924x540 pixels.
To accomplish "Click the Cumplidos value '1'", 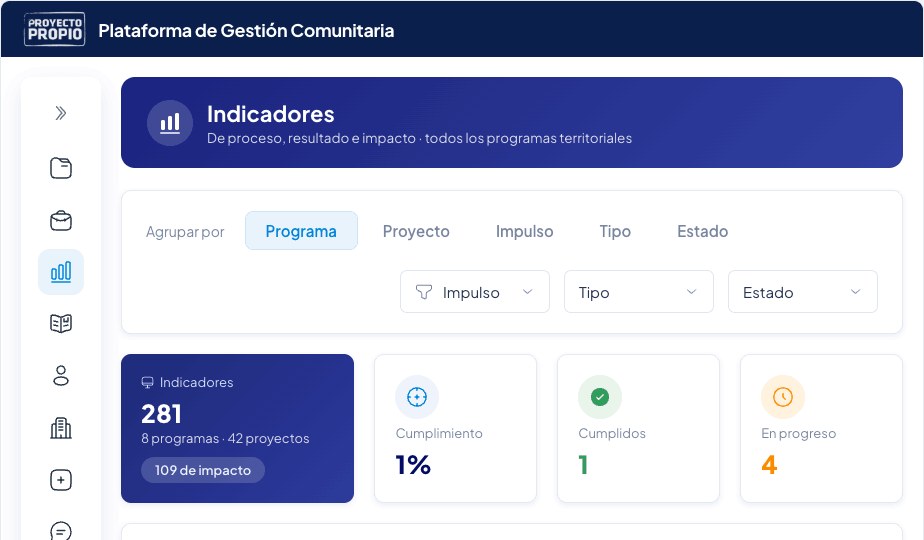I will pyautogui.click(x=583, y=465).
